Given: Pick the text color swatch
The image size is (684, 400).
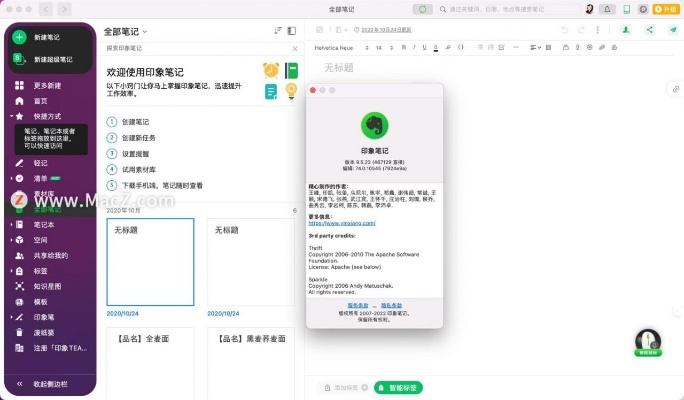Looking at the screenshot, I should (x=436, y=48).
